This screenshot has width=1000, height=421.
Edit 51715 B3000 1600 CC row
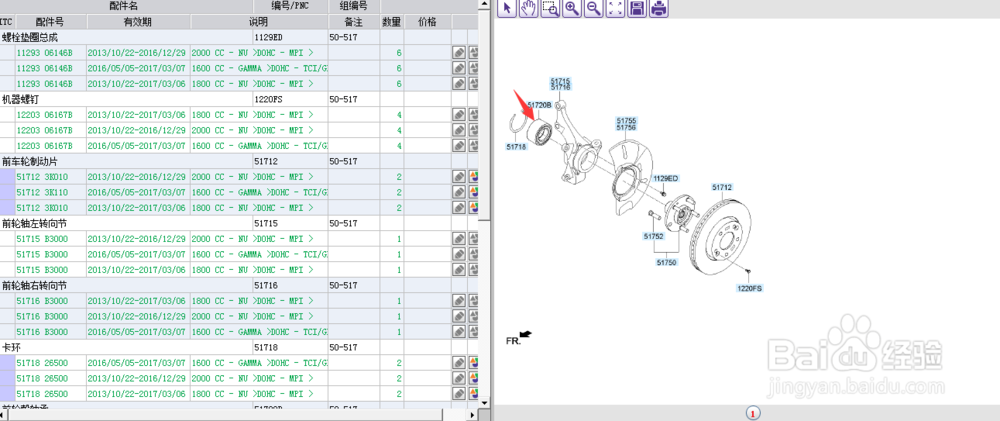(459, 254)
